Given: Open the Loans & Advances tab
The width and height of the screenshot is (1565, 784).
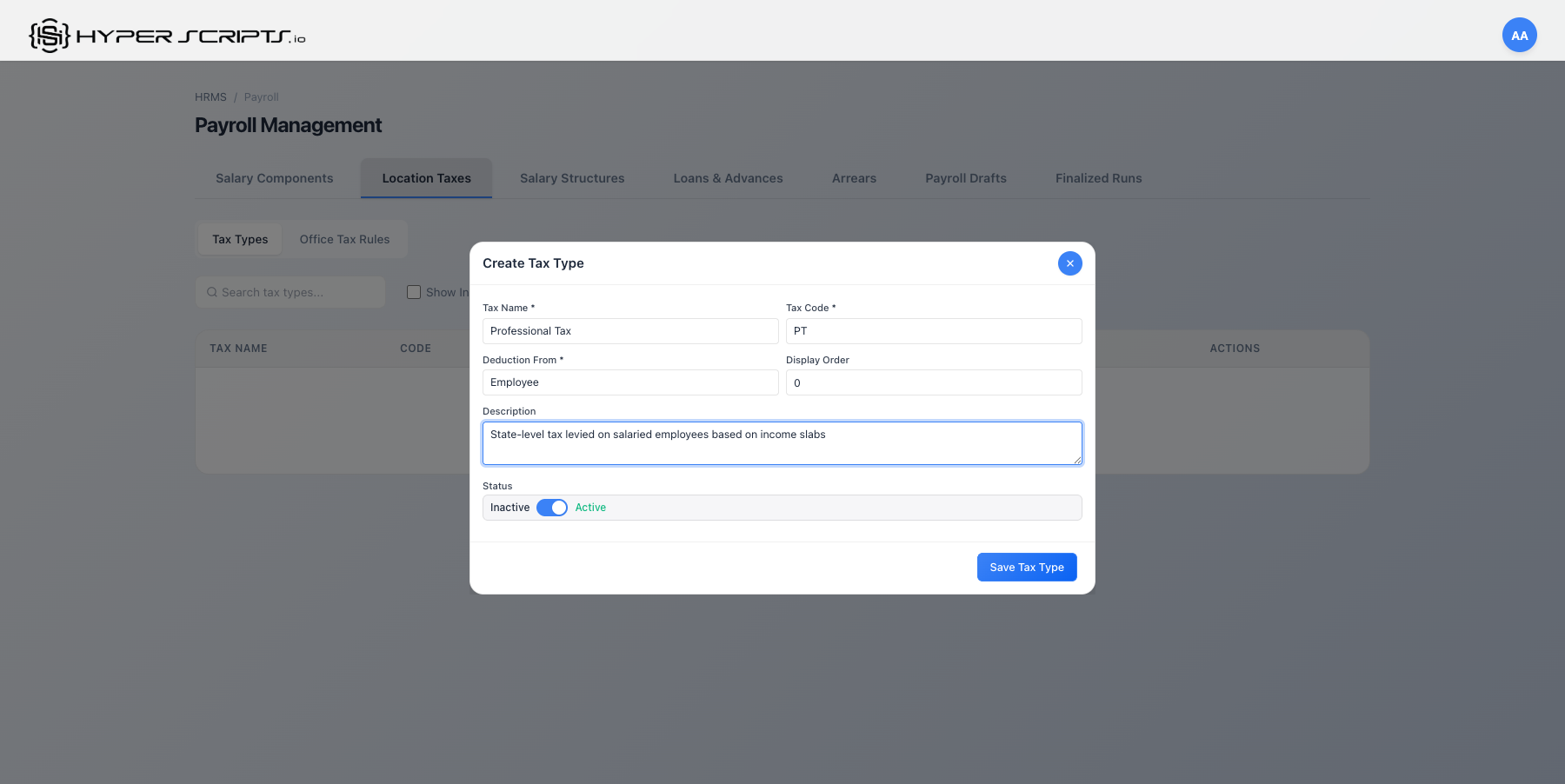Looking at the screenshot, I should tap(728, 177).
